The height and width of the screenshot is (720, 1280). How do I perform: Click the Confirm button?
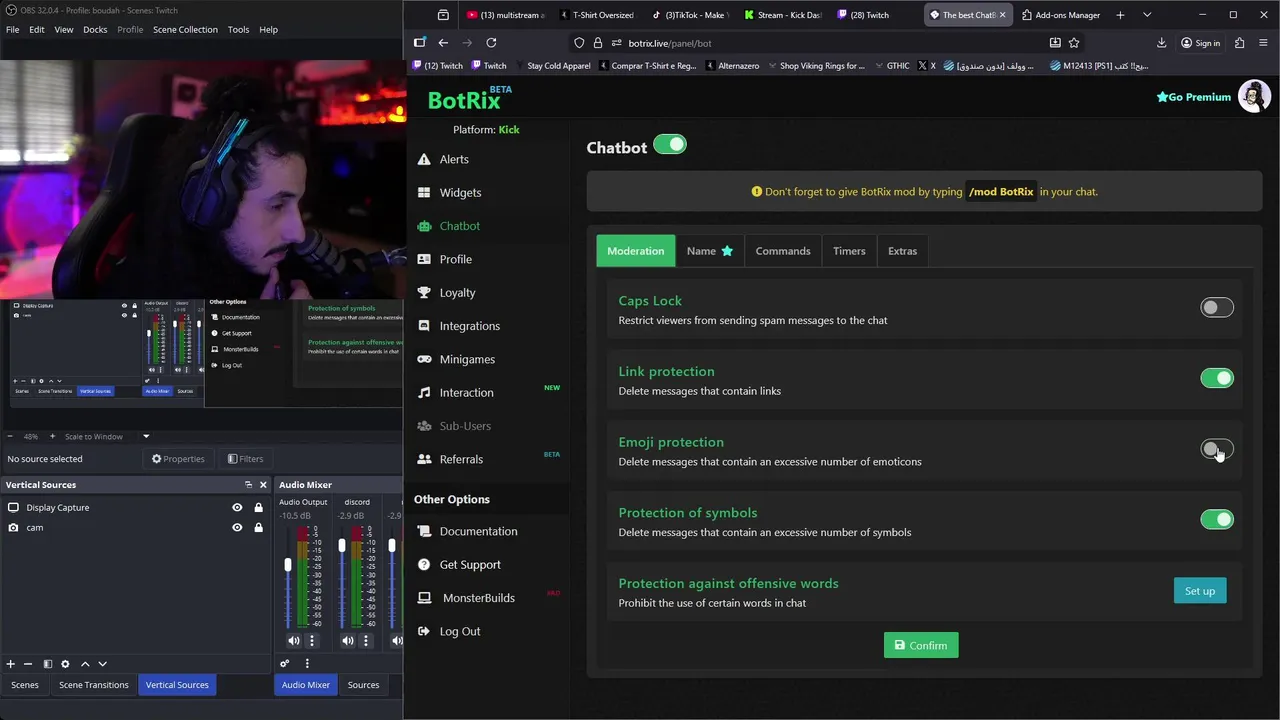click(x=921, y=645)
